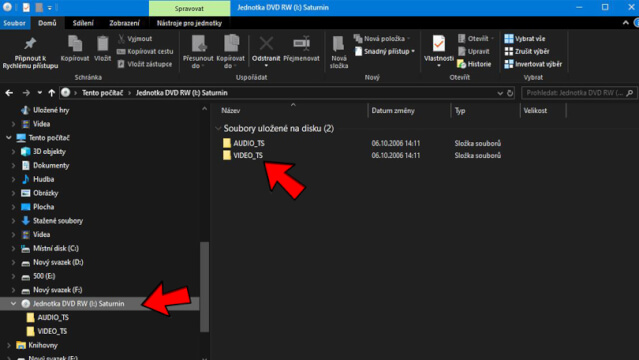The height and width of the screenshot is (360, 639).
Task: Switch to the Domů ribbon tab
Action: (x=47, y=23)
